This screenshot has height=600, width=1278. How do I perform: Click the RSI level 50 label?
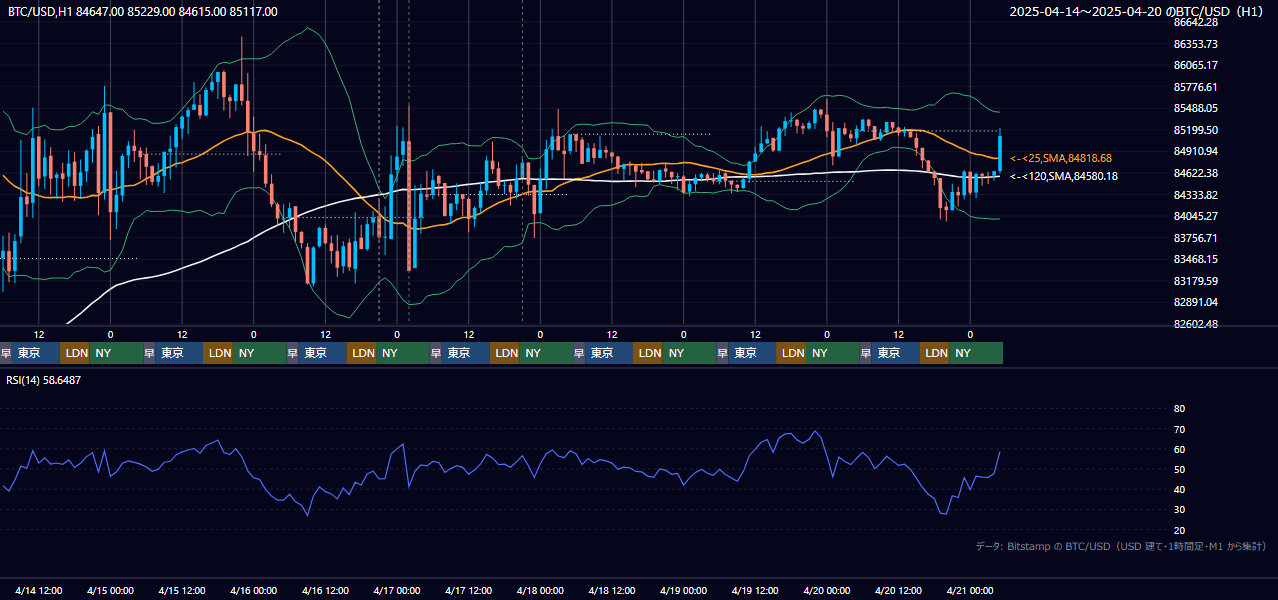tap(1179, 469)
